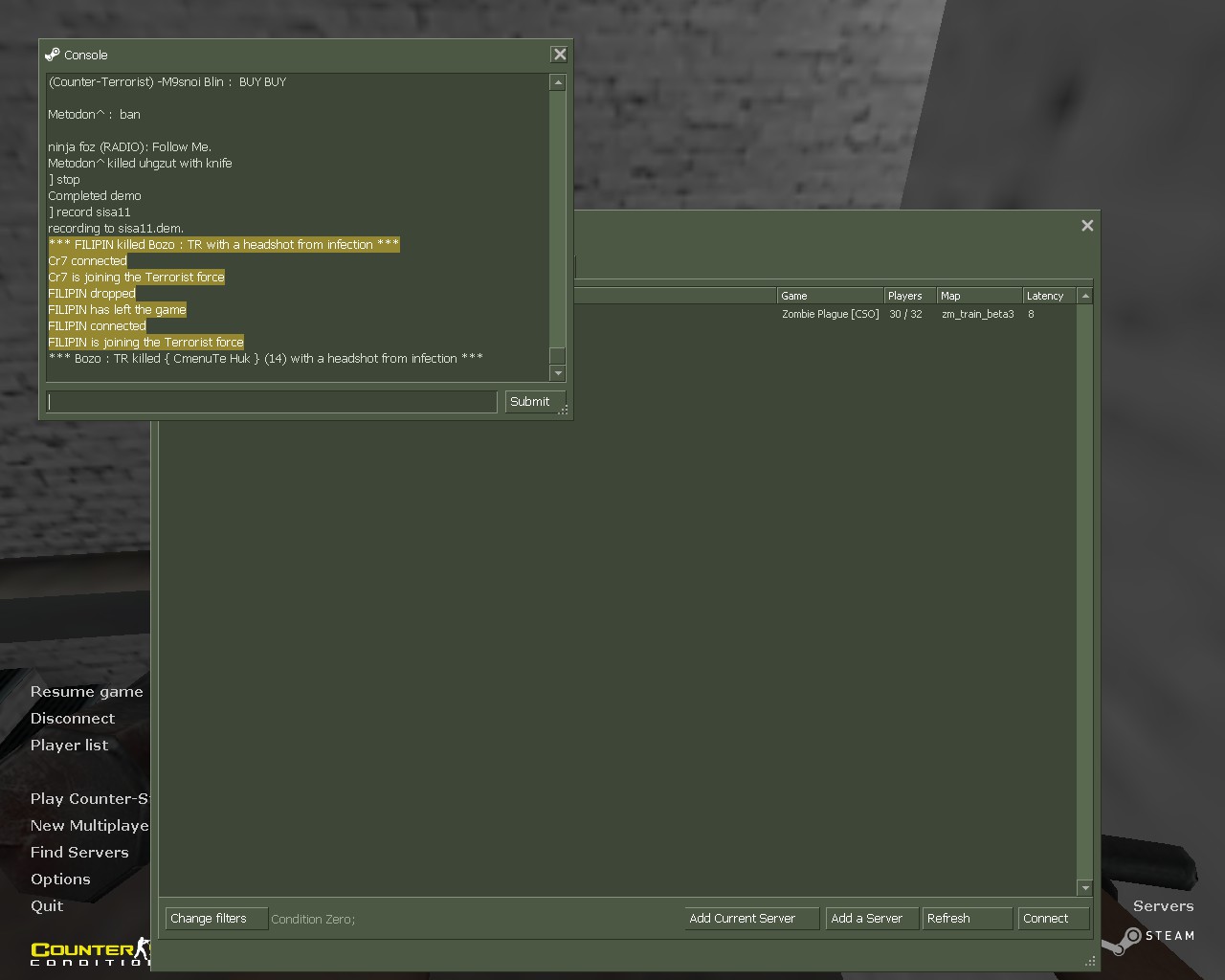Sort server list by Game column
The height and width of the screenshot is (980, 1225).
[829, 296]
